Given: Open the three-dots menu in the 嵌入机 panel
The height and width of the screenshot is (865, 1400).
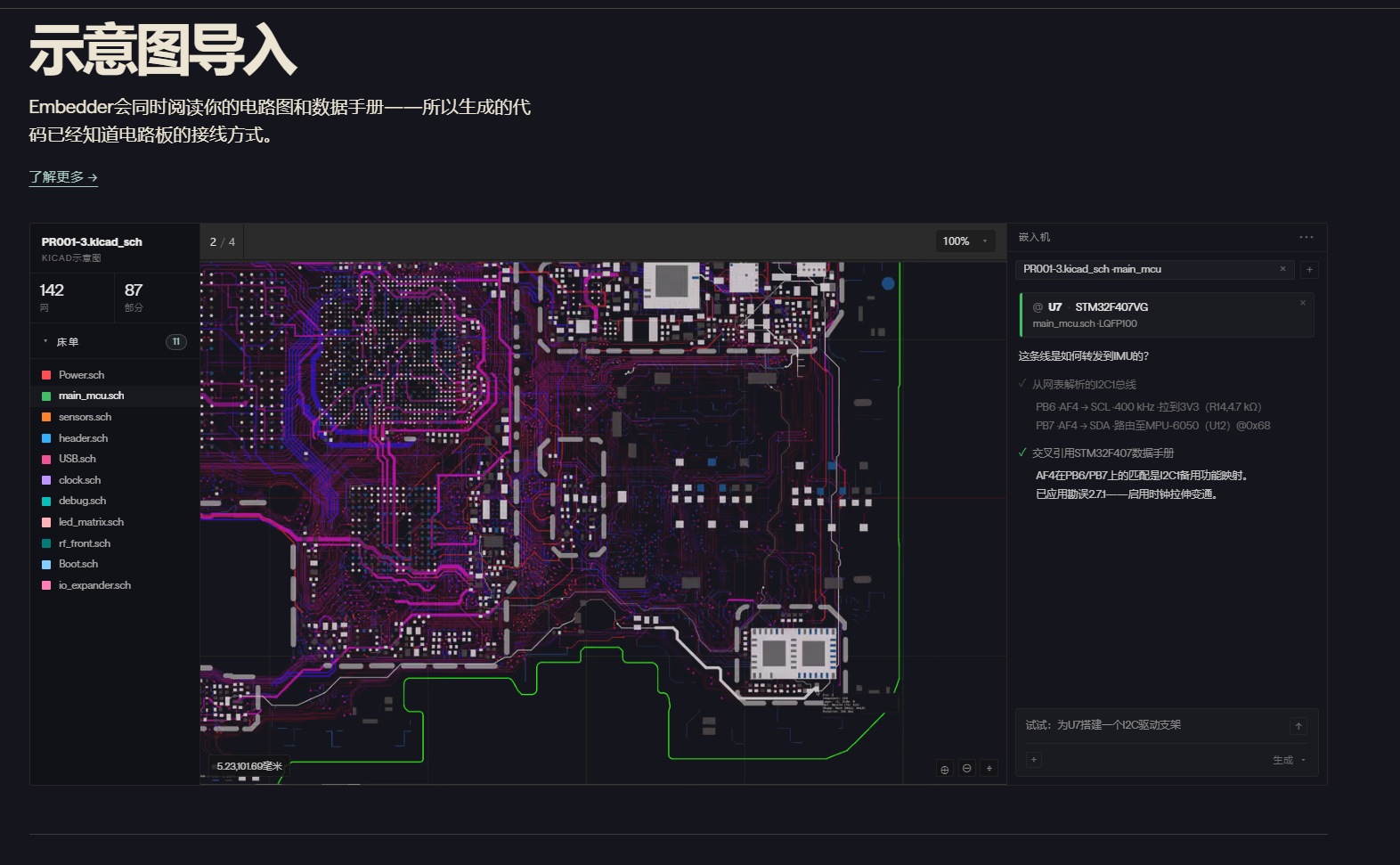Looking at the screenshot, I should click(1306, 237).
